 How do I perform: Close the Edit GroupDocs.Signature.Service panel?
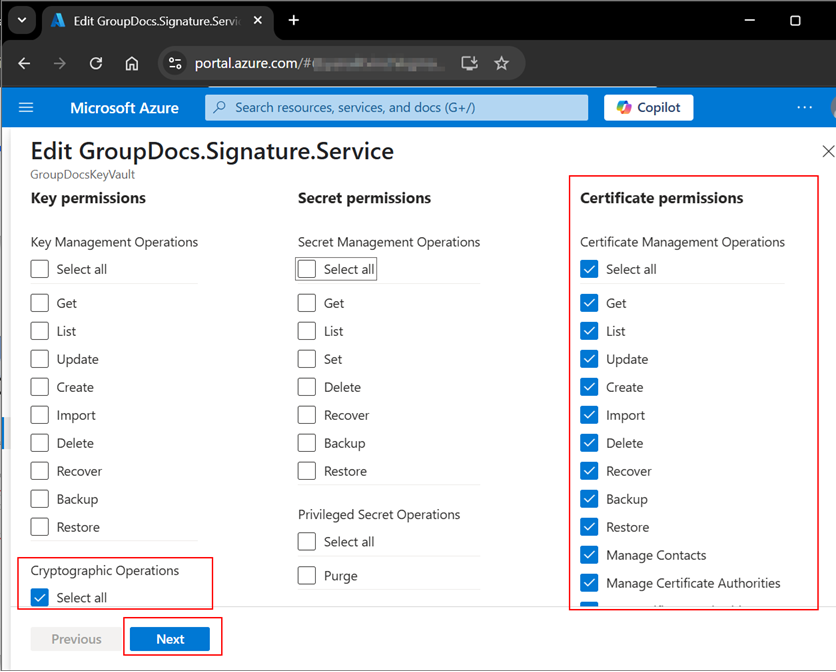(828, 151)
